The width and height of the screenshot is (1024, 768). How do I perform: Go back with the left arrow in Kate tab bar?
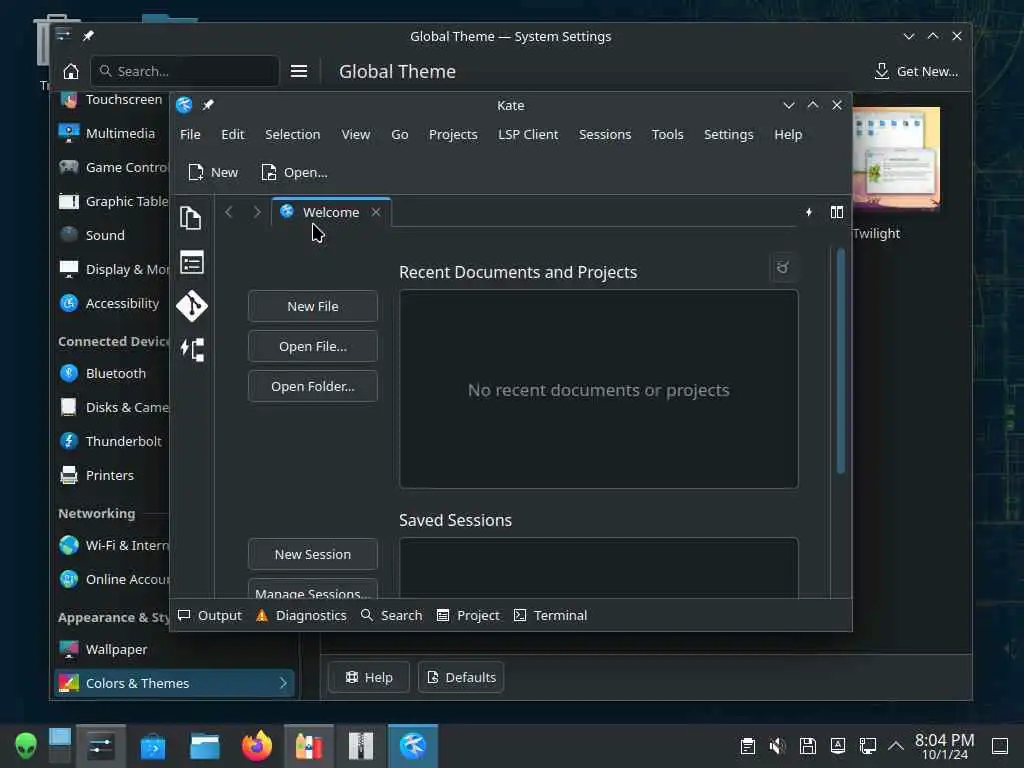tap(229, 212)
